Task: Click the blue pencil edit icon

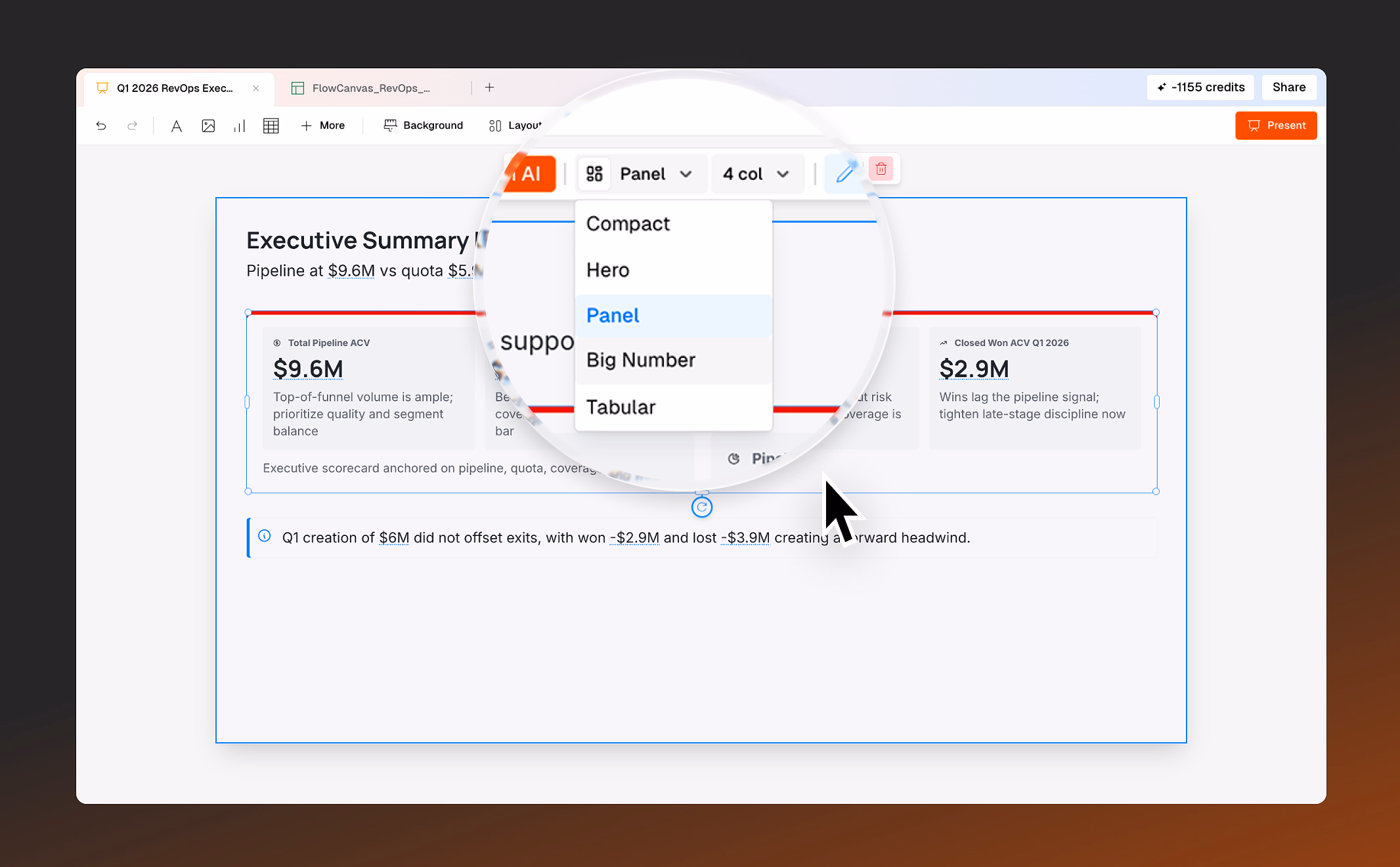Action: pyautogui.click(x=845, y=173)
